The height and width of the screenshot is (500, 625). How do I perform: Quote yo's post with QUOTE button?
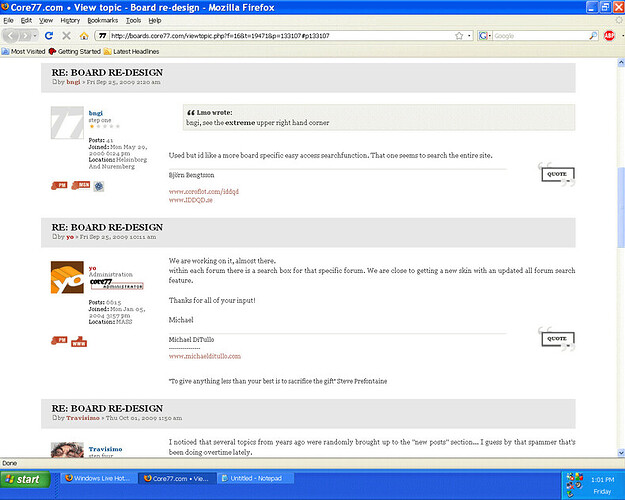[x=557, y=339]
